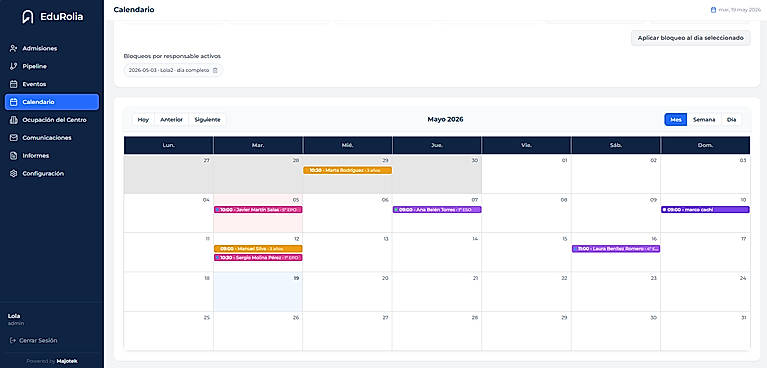The width and height of the screenshot is (767, 368).
Task: Go to Anterior month
Action: (172, 119)
